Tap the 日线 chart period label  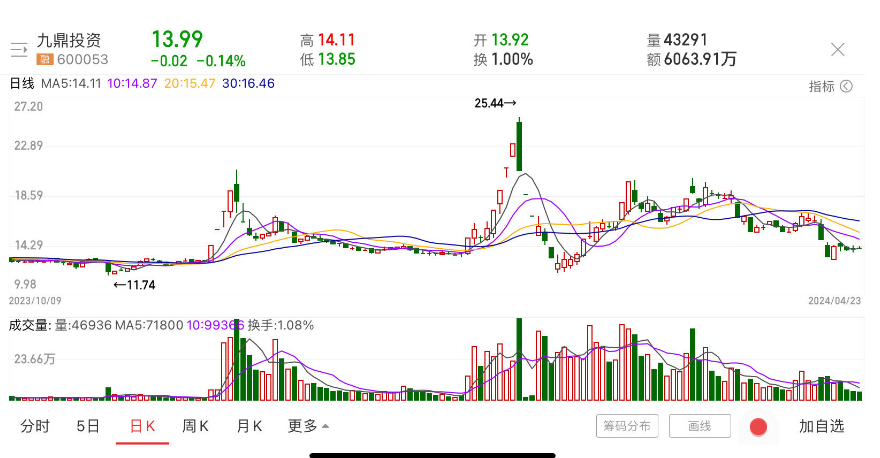pos(22,85)
